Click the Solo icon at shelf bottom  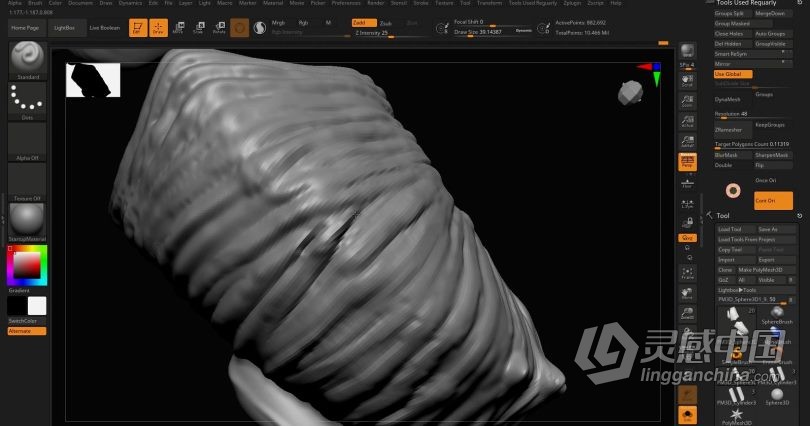click(687, 415)
